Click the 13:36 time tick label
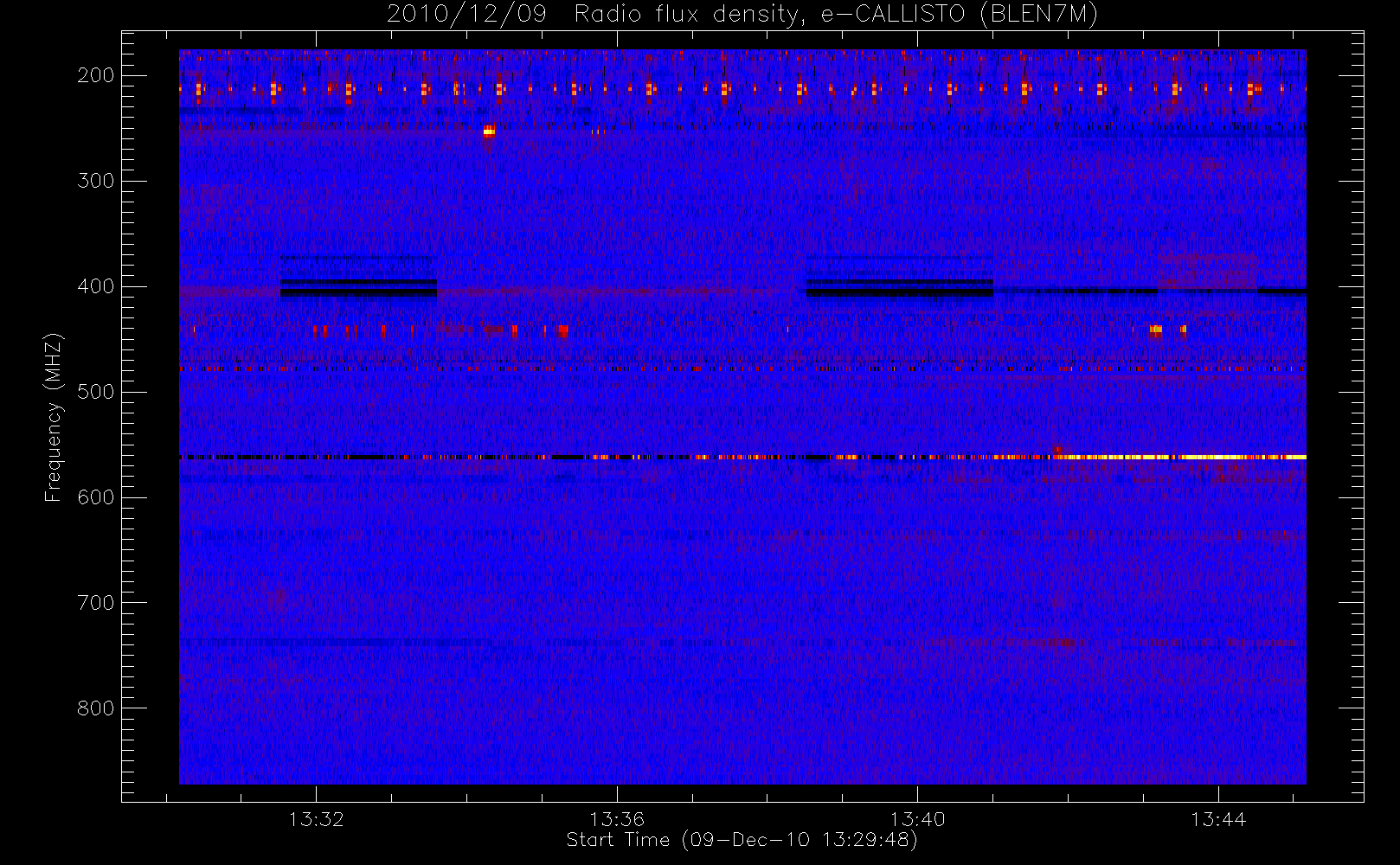This screenshot has width=1400, height=865. point(617,819)
